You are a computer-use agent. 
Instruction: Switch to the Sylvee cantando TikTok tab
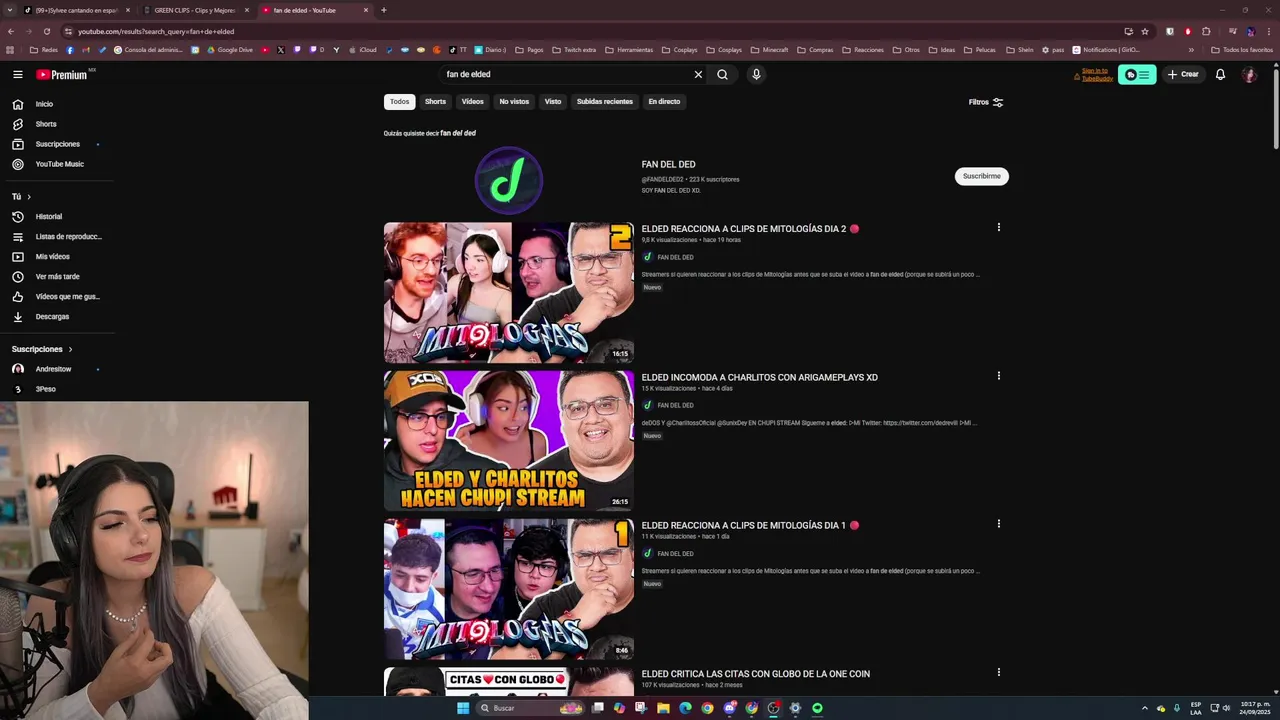pyautogui.click(x=76, y=10)
